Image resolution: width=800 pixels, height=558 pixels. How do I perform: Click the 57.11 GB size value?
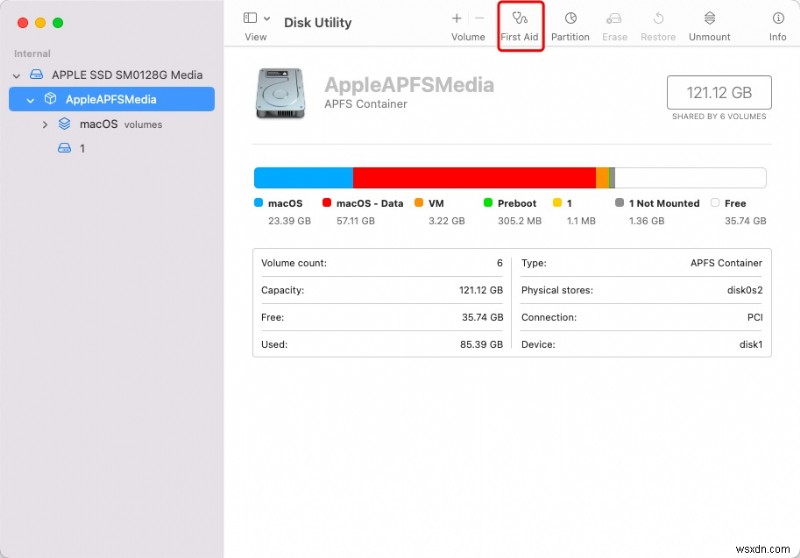pyautogui.click(x=356, y=221)
